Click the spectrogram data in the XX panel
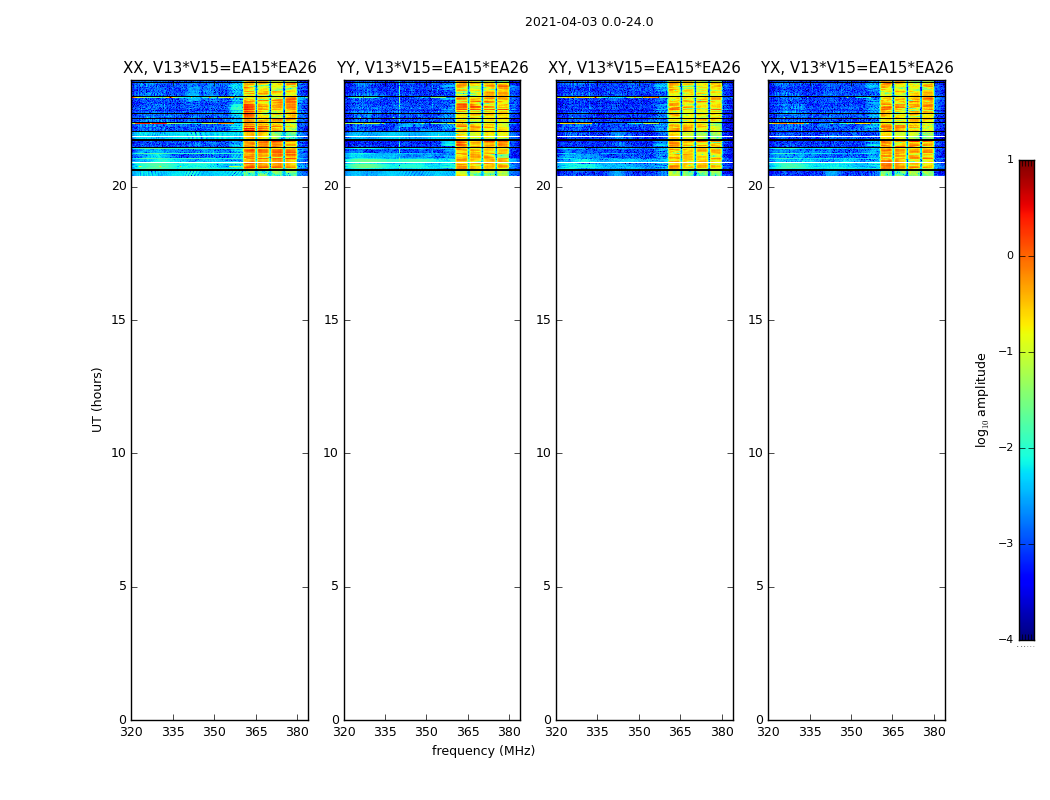This screenshot has height=800, width=1050. click(219, 128)
